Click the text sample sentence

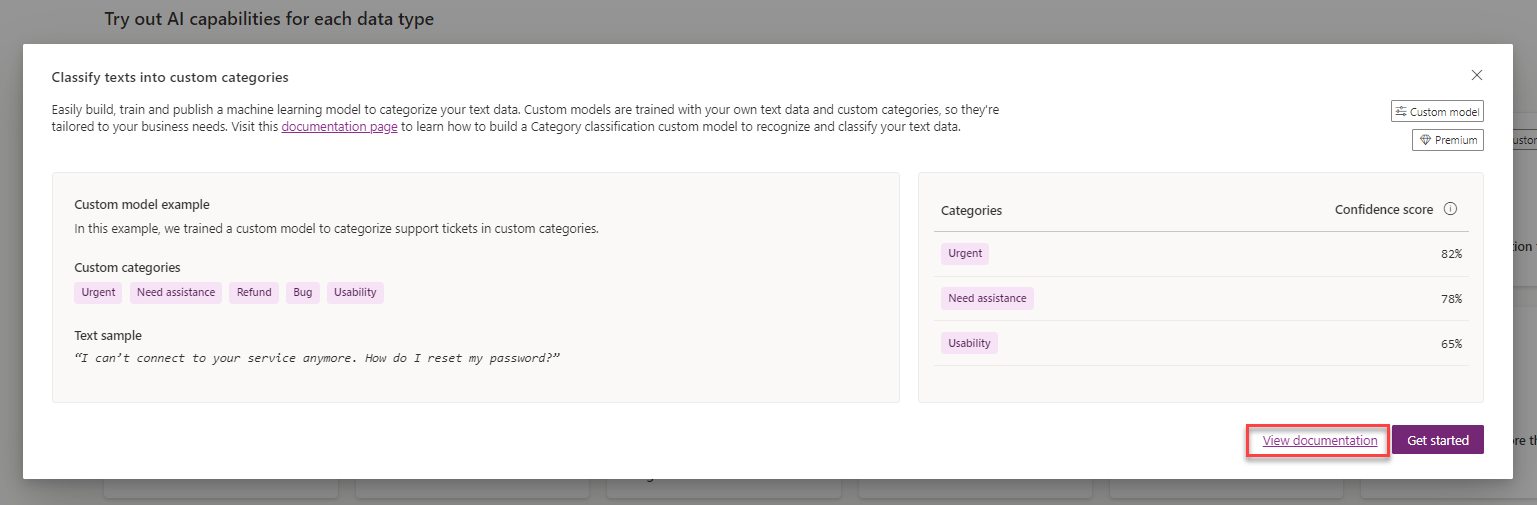coord(317,358)
